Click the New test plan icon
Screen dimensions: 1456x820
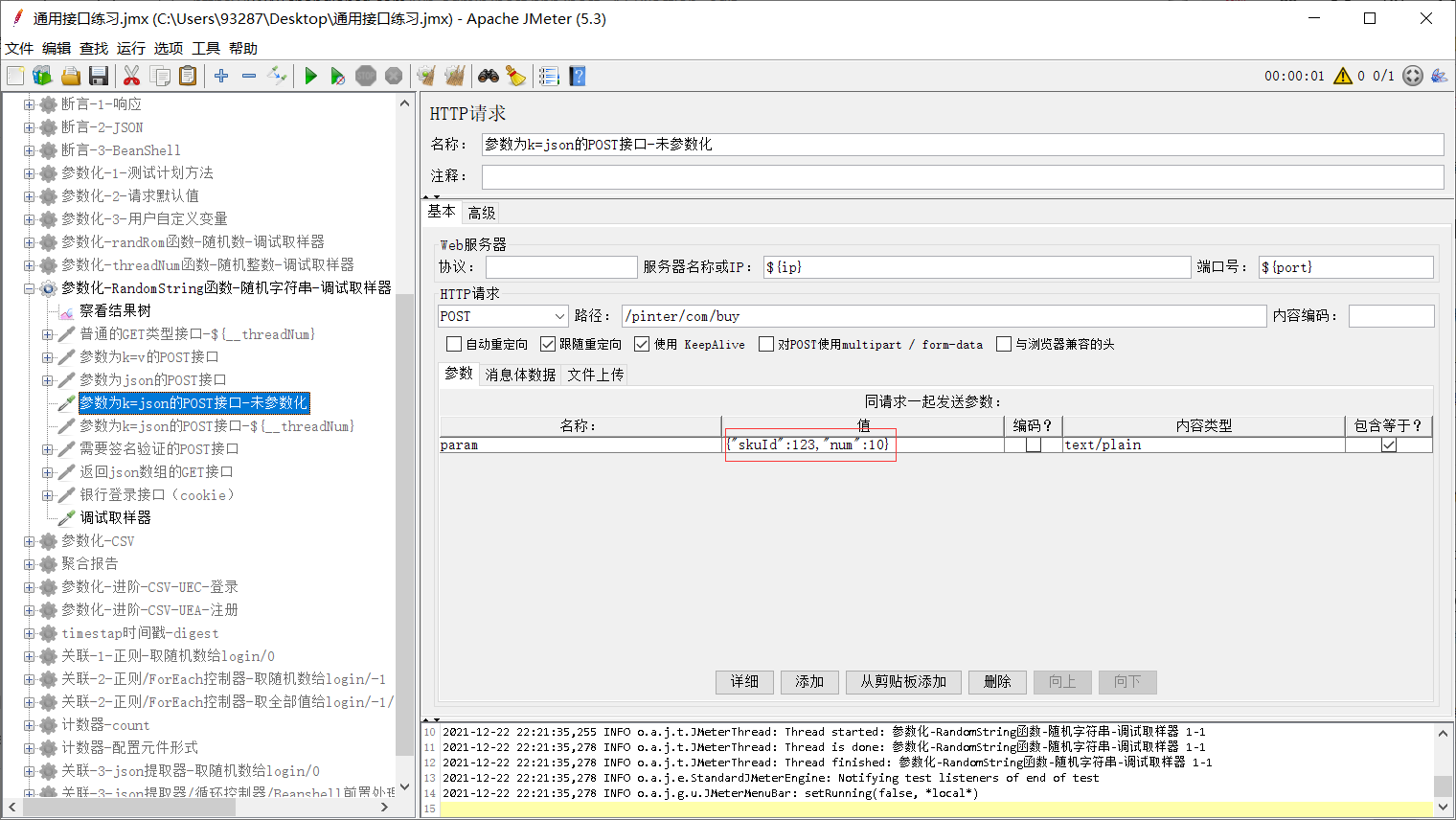pyautogui.click(x=15, y=76)
